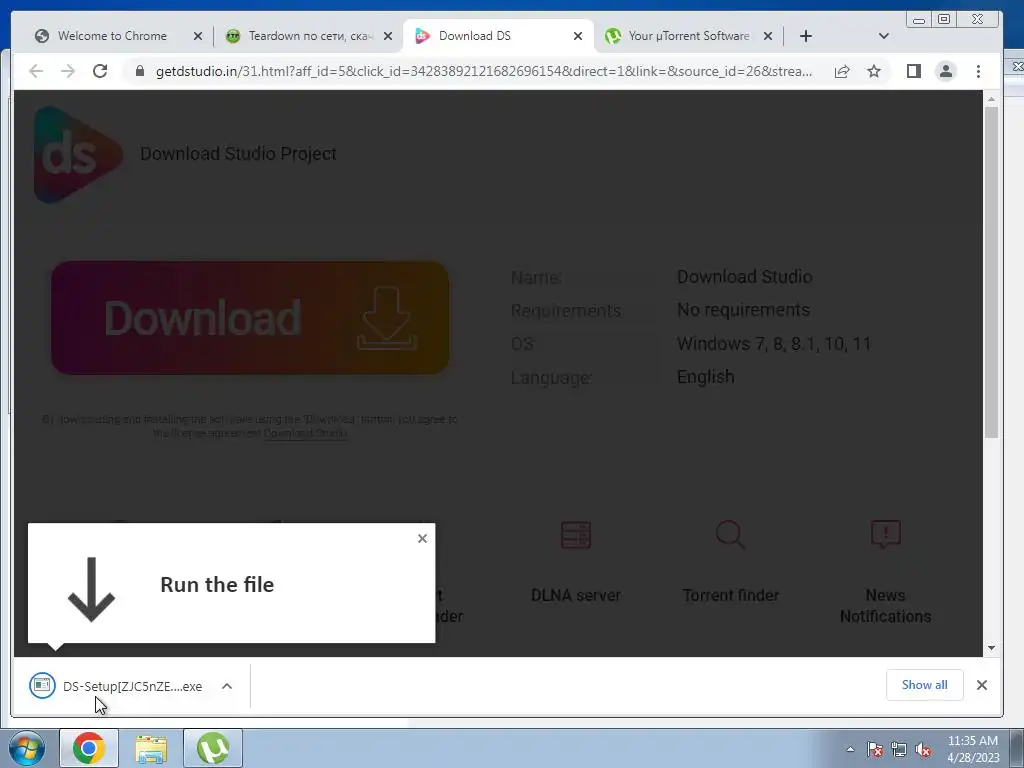Open the tab search dropdown chevron

(x=884, y=36)
